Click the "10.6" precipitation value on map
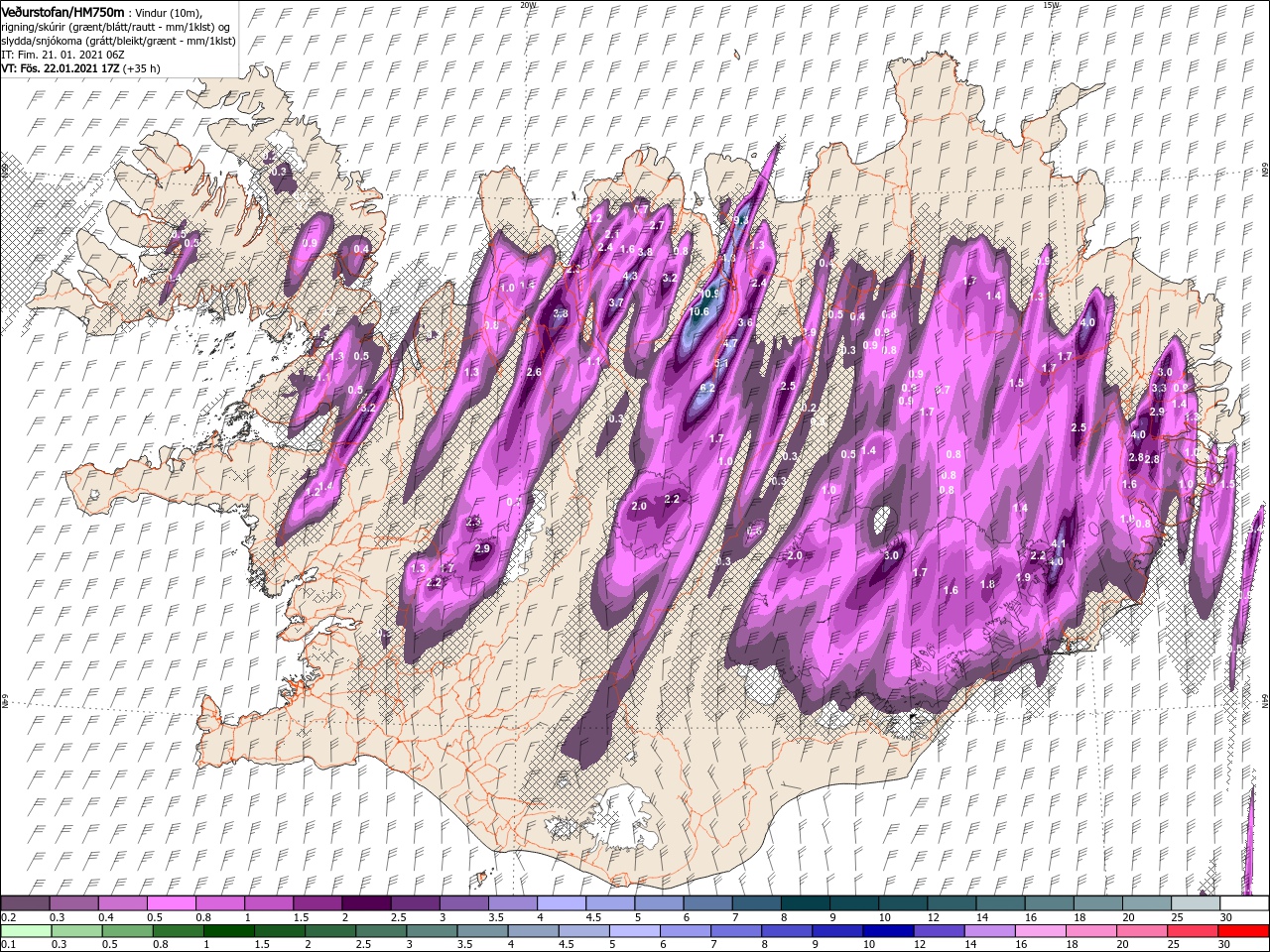 click(x=699, y=311)
